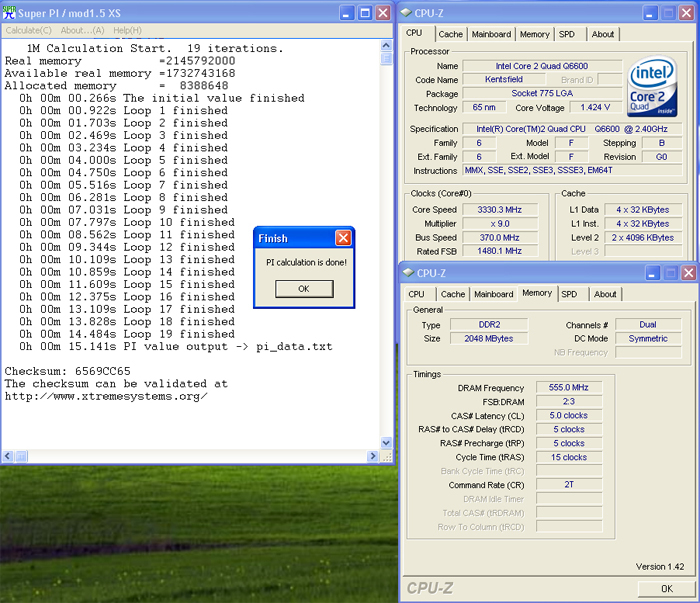
Task: Minimize the Super PI window
Action: coord(347,13)
